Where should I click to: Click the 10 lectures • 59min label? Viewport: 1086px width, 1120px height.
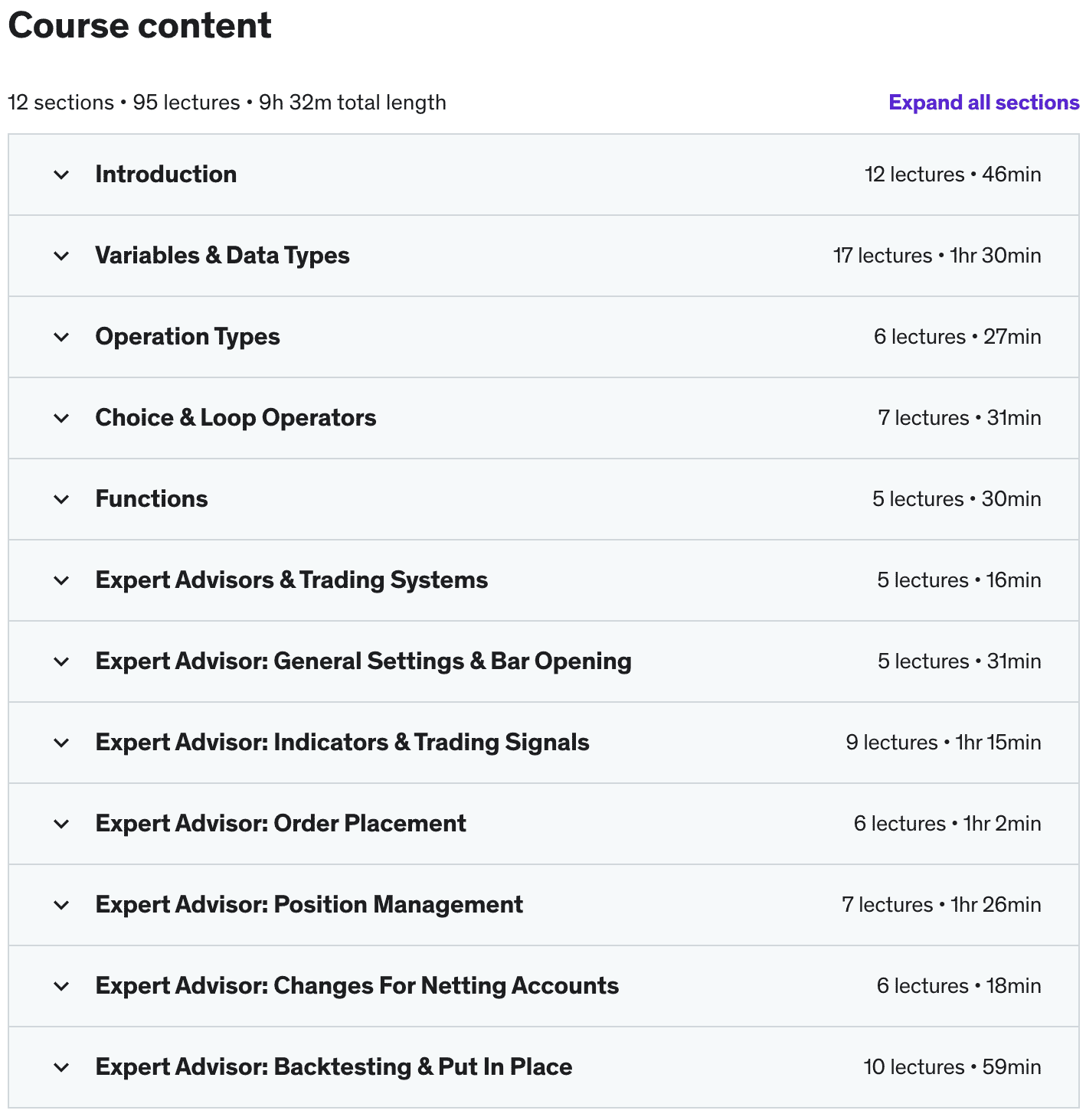pos(953,1067)
